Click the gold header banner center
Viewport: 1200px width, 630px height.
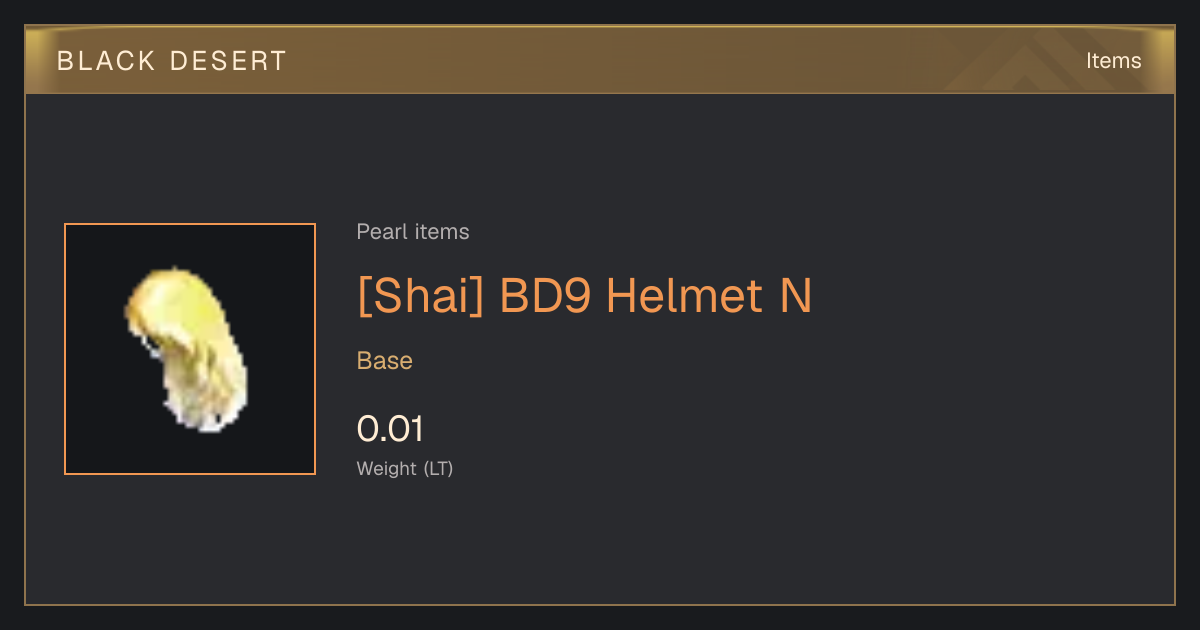[600, 60]
